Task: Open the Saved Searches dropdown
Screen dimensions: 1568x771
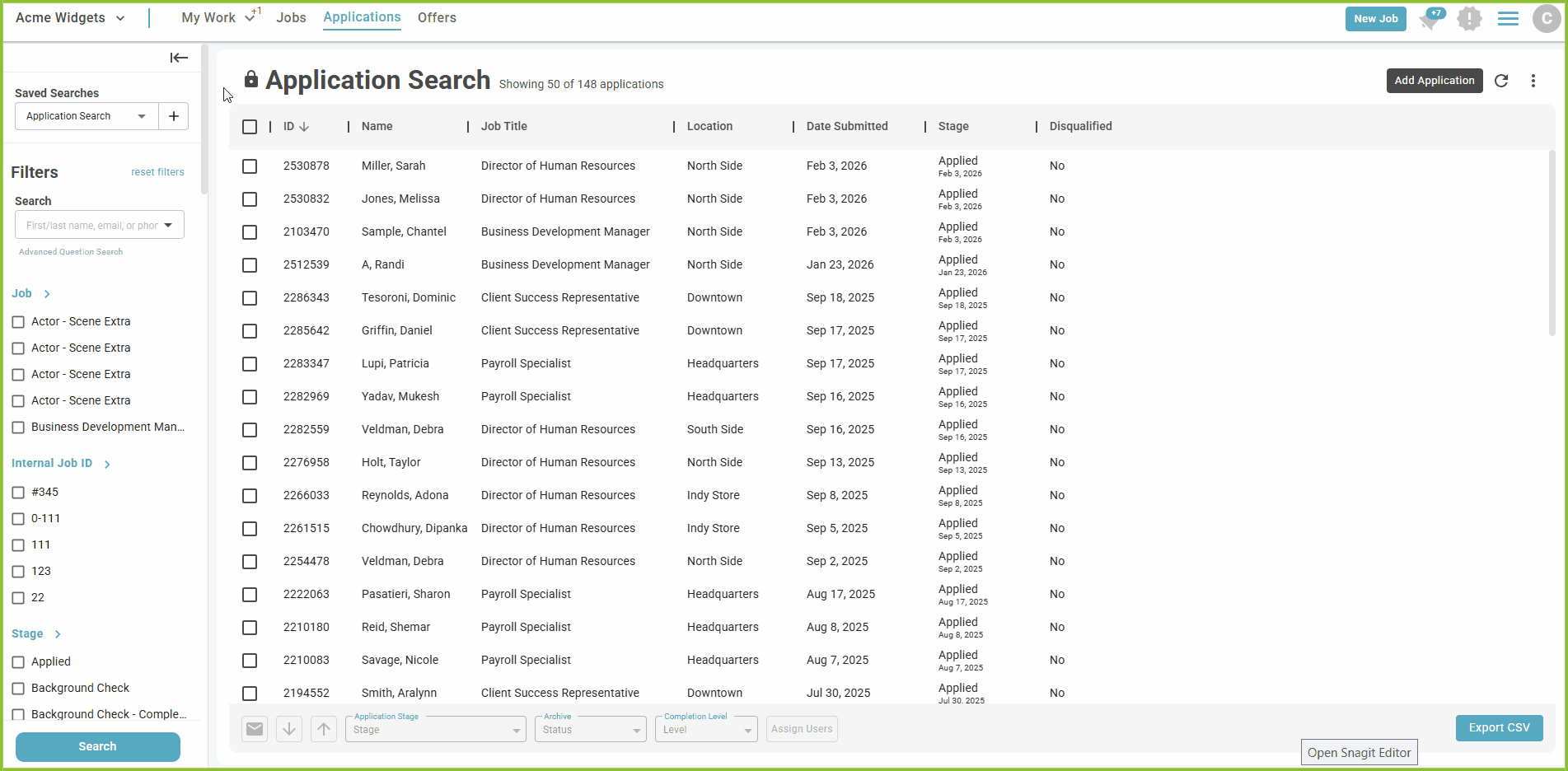Action: [x=87, y=116]
